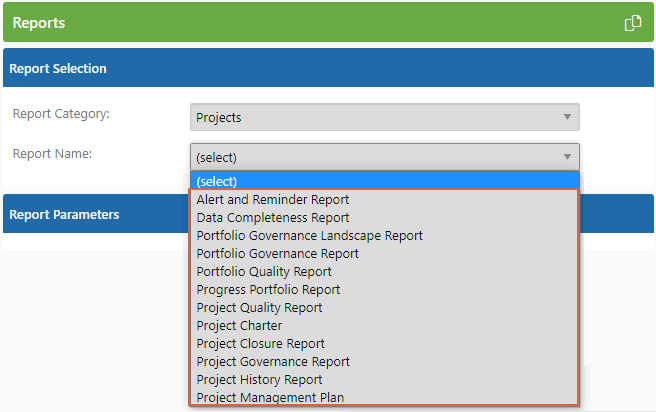Viewport: 656px width, 412px height.
Task: Click the copy icon in Reports header
Action: click(x=633, y=23)
